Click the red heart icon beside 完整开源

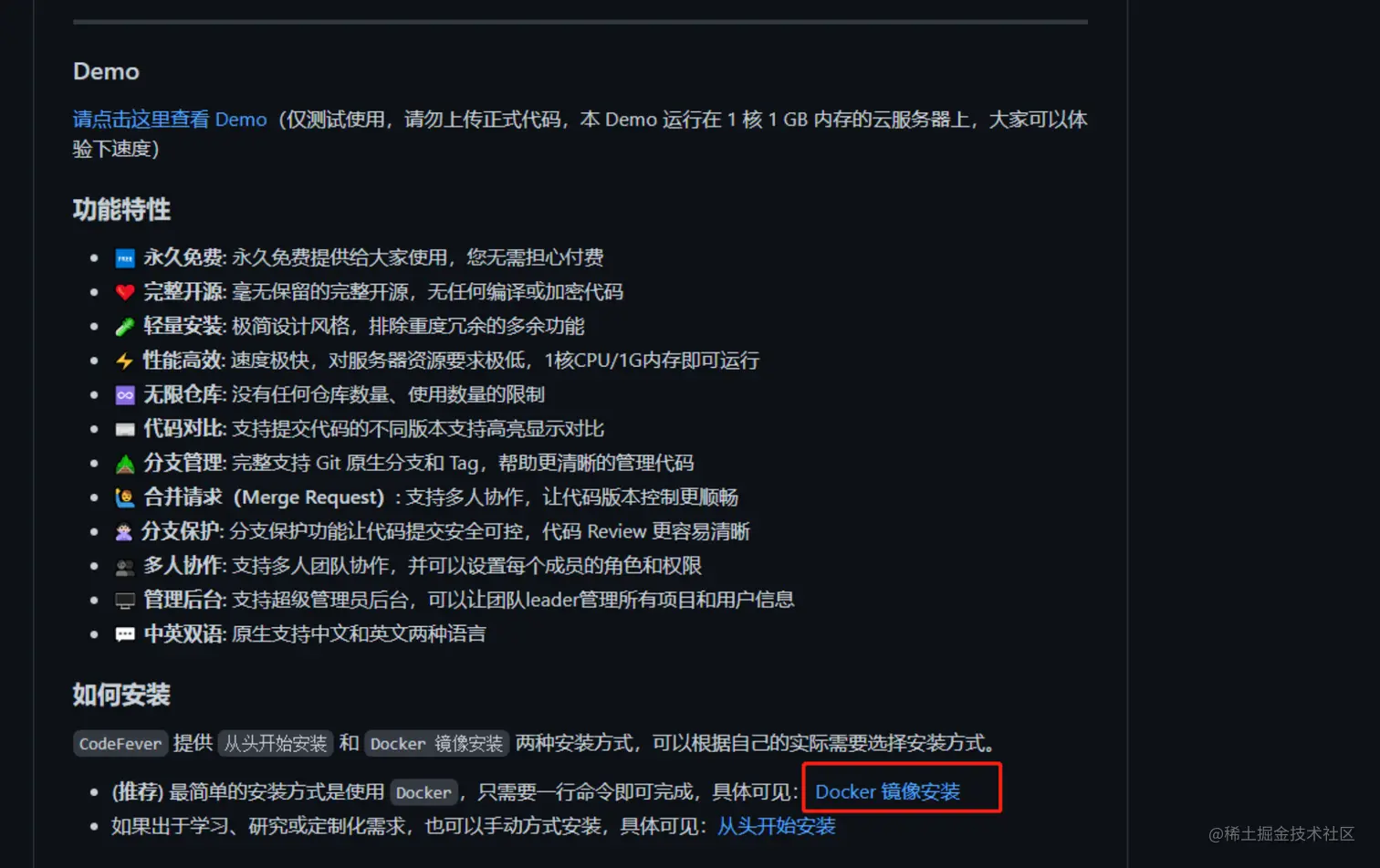(125, 292)
